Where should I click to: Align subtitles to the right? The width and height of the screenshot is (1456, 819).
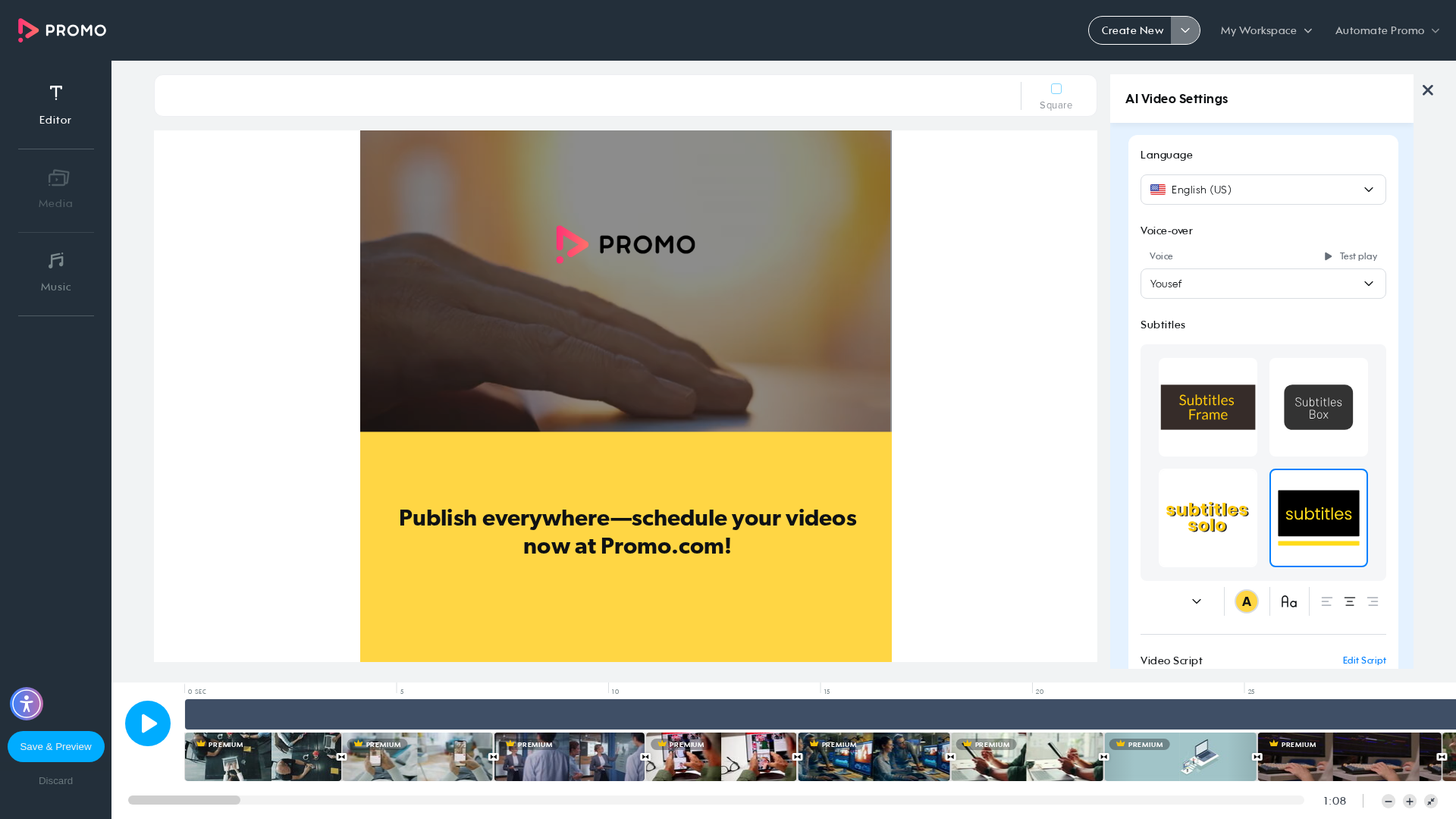[1373, 601]
